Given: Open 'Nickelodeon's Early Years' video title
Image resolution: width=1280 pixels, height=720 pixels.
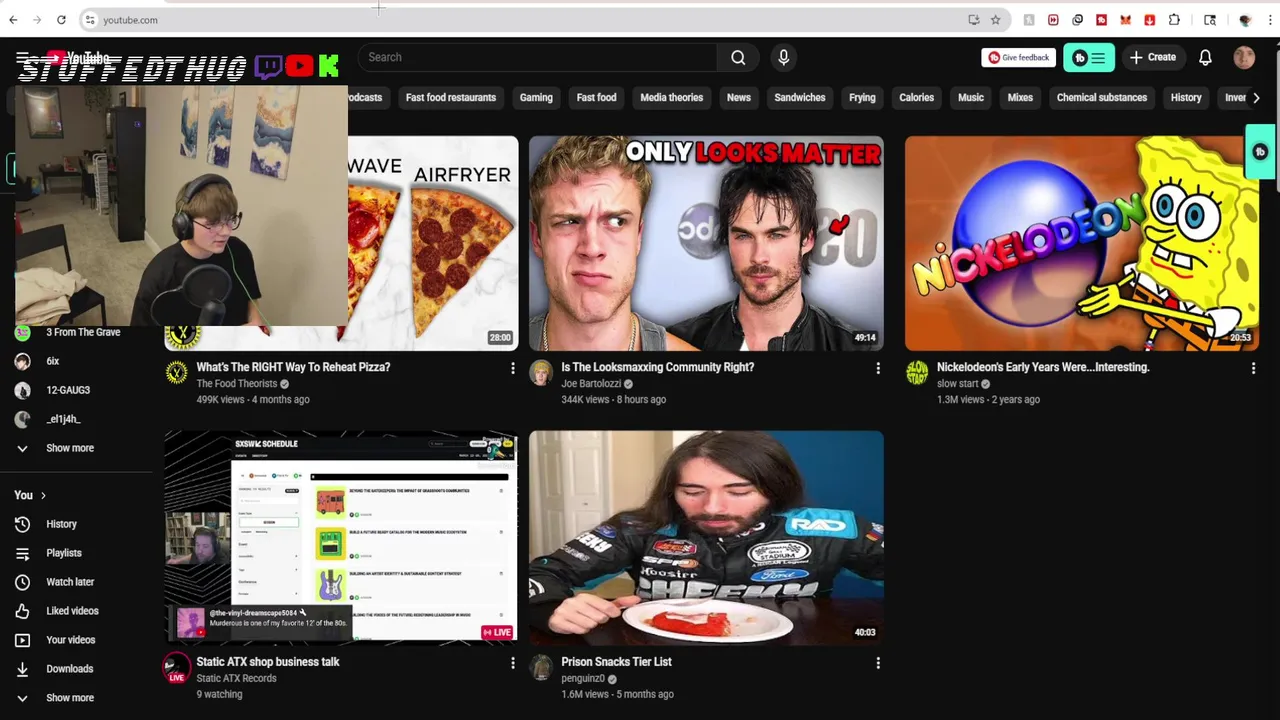Looking at the screenshot, I should 1043,367.
